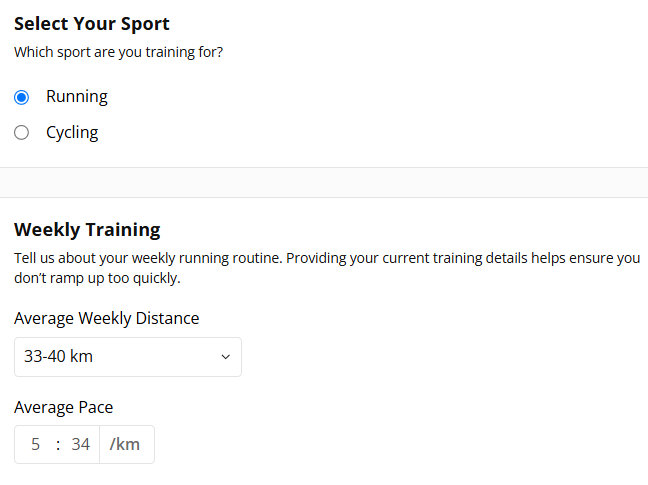This screenshot has width=648, height=485.
Task: Select the Running radio button
Action: (x=22, y=97)
